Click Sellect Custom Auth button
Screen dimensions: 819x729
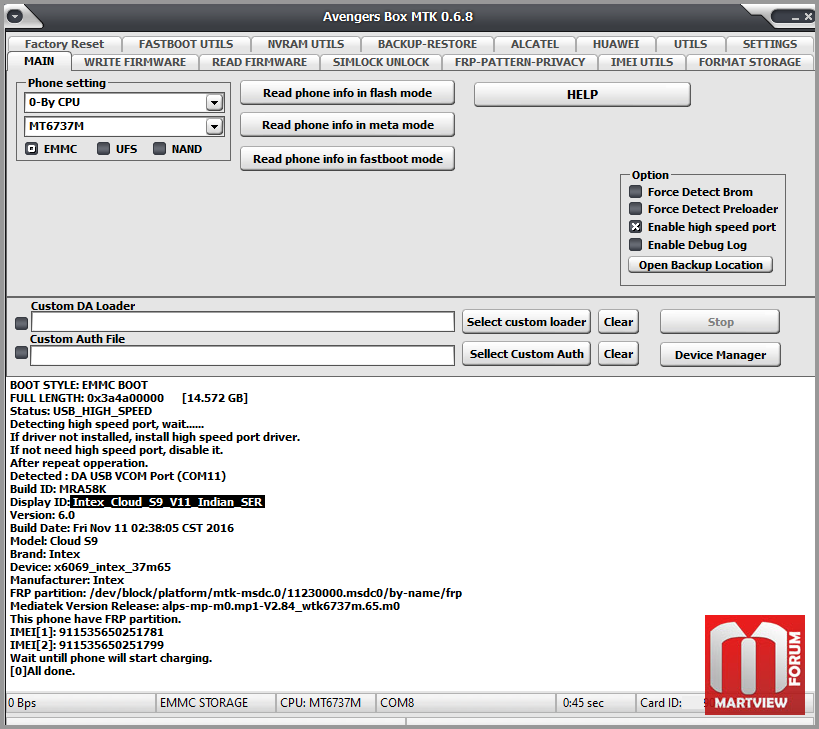(526, 354)
